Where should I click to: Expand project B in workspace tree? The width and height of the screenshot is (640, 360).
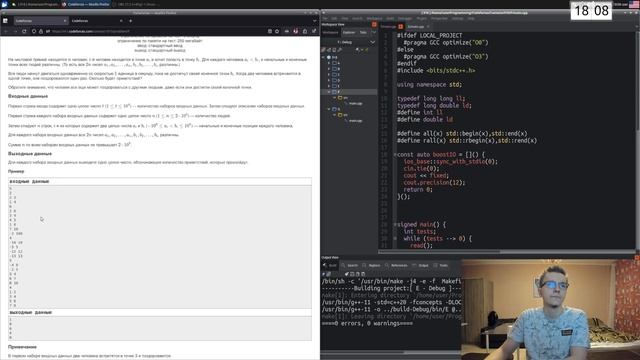coord(329,69)
